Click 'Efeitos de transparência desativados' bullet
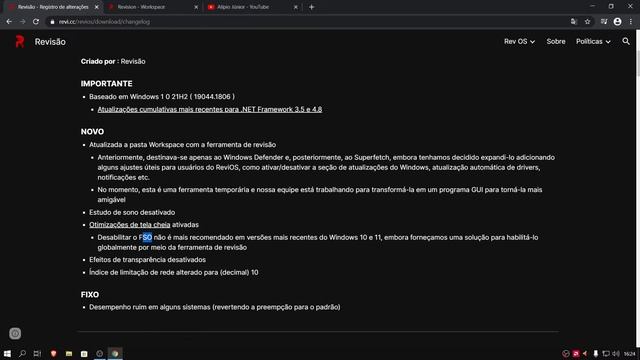Viewport: 640px width, 360px height. (147, 260)
